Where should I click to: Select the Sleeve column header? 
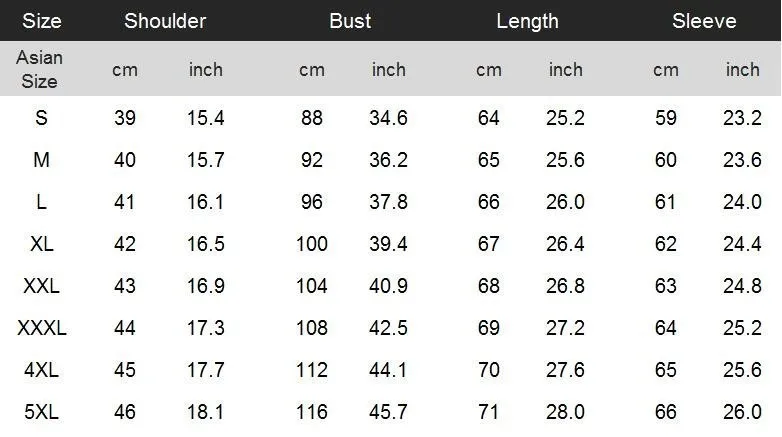[704, 21]
